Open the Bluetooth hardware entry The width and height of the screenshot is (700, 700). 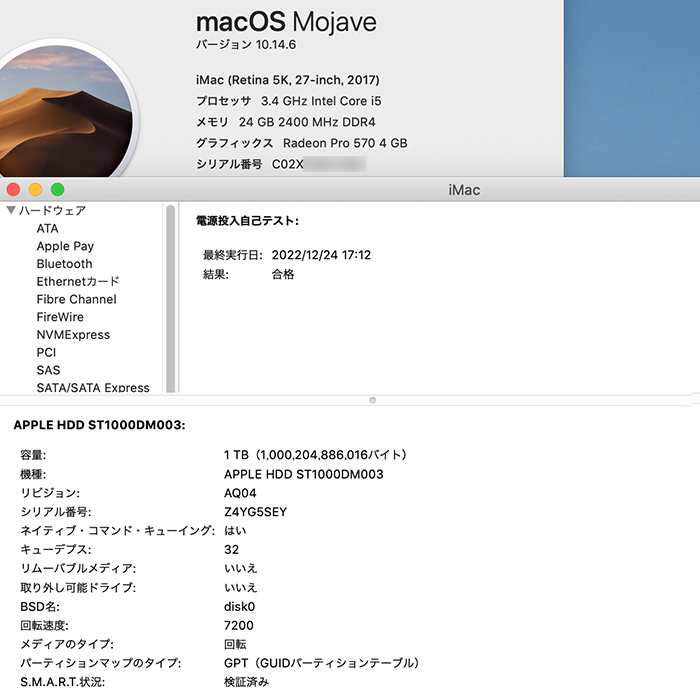[64, 264]
